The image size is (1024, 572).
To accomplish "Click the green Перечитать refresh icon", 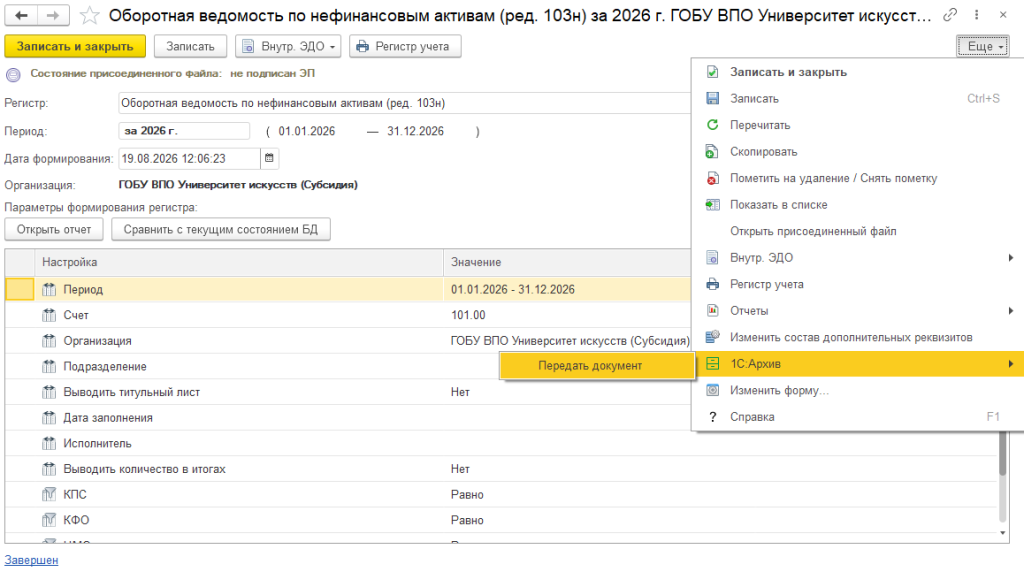I will tap(712, 125).
